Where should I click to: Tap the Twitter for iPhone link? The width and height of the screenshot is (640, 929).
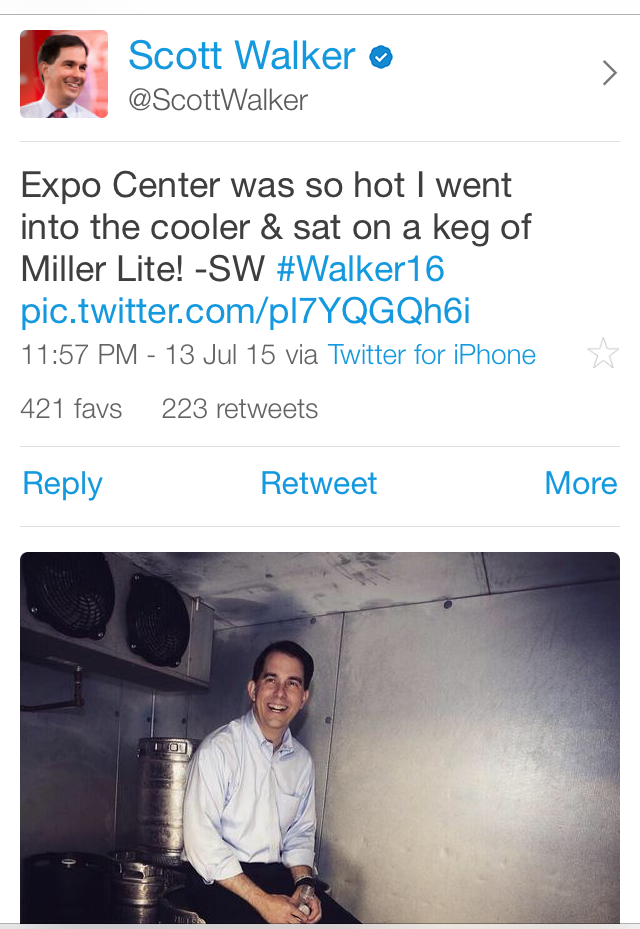432,355
